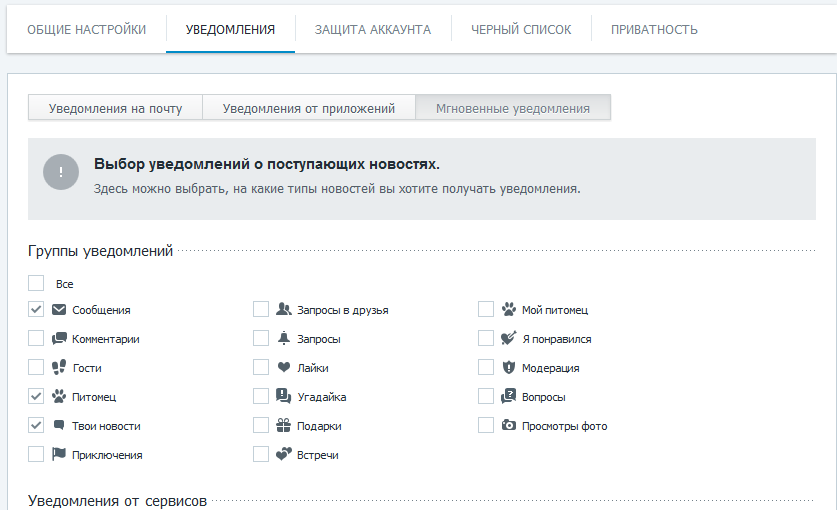The image size is (837, 510).
Task: Click the flag icon beside Приключения
Action: (x=59, y=454)
